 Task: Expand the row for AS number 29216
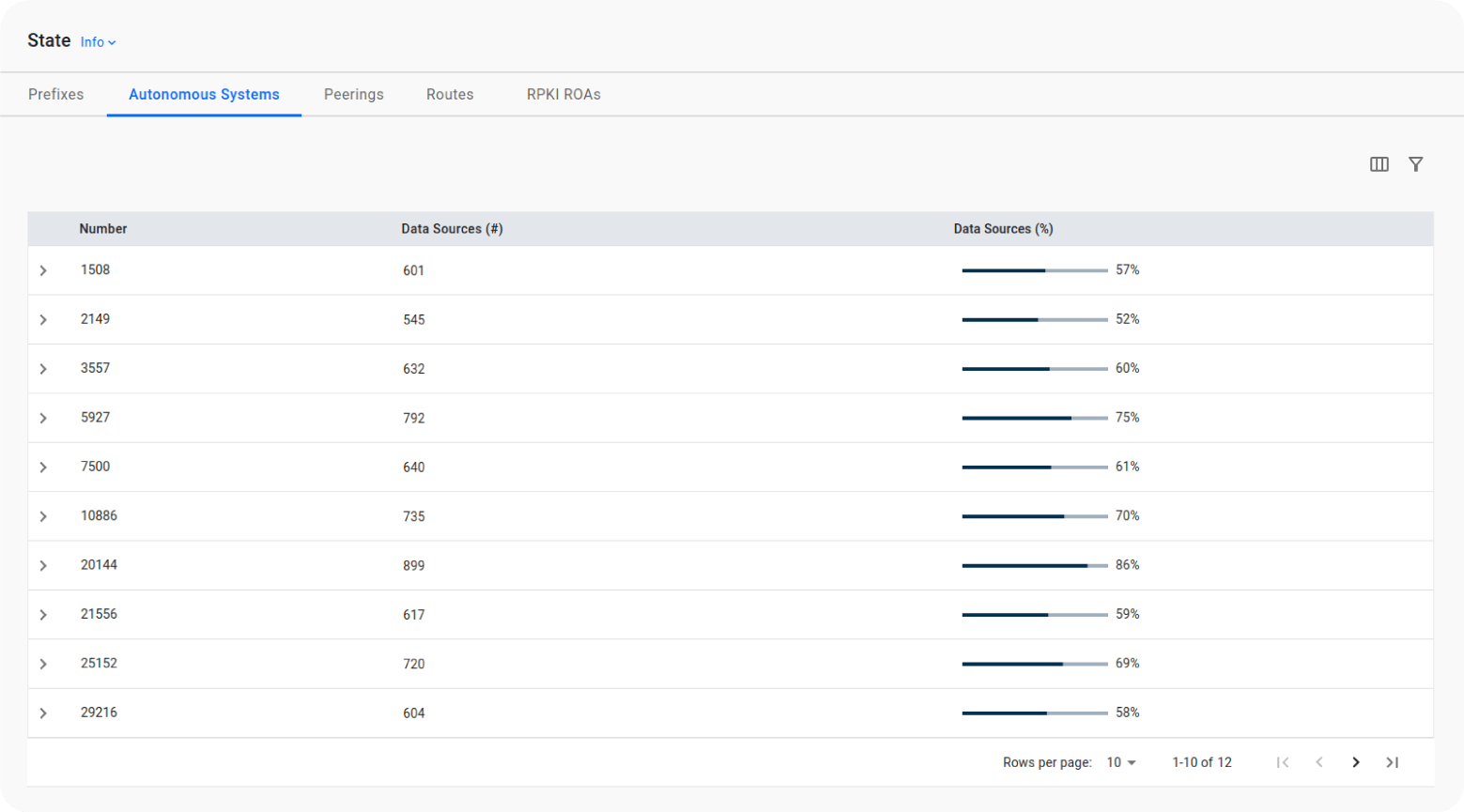pyautogui.click(x=43, y=713)
